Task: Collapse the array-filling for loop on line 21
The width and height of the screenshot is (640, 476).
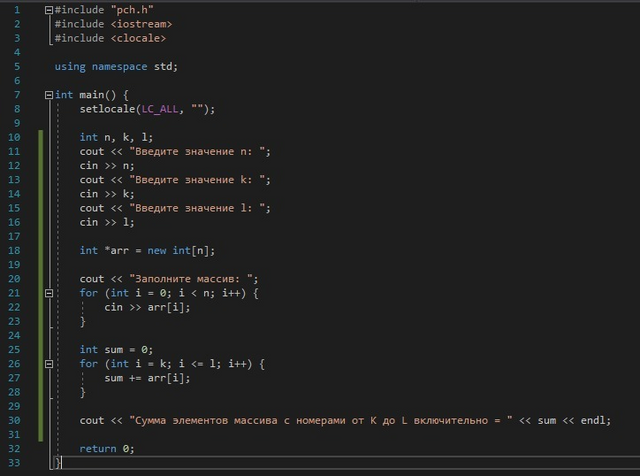Action: (x=49, y=293)
